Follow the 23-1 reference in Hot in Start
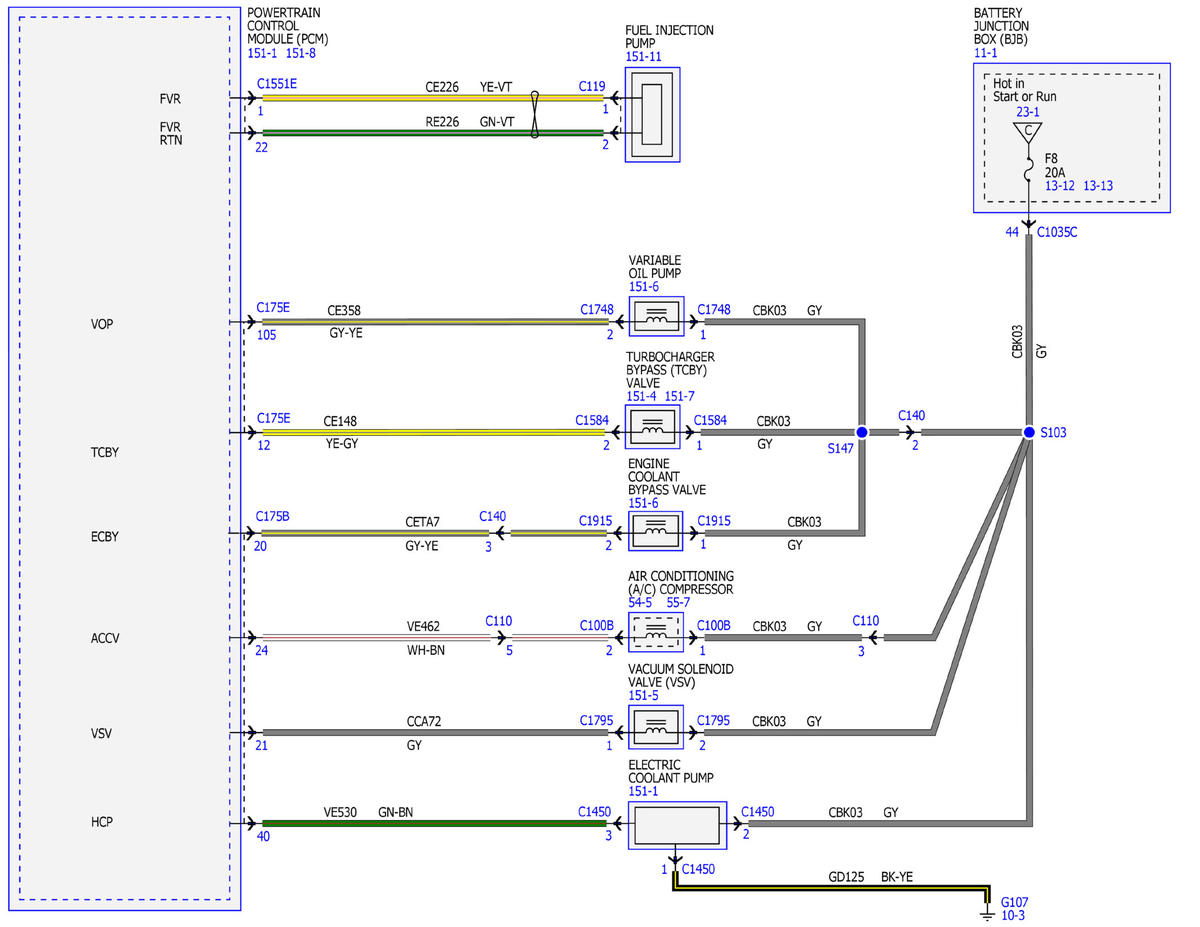The height and width of the screenshot is (927, 1200). point(1028,112)
